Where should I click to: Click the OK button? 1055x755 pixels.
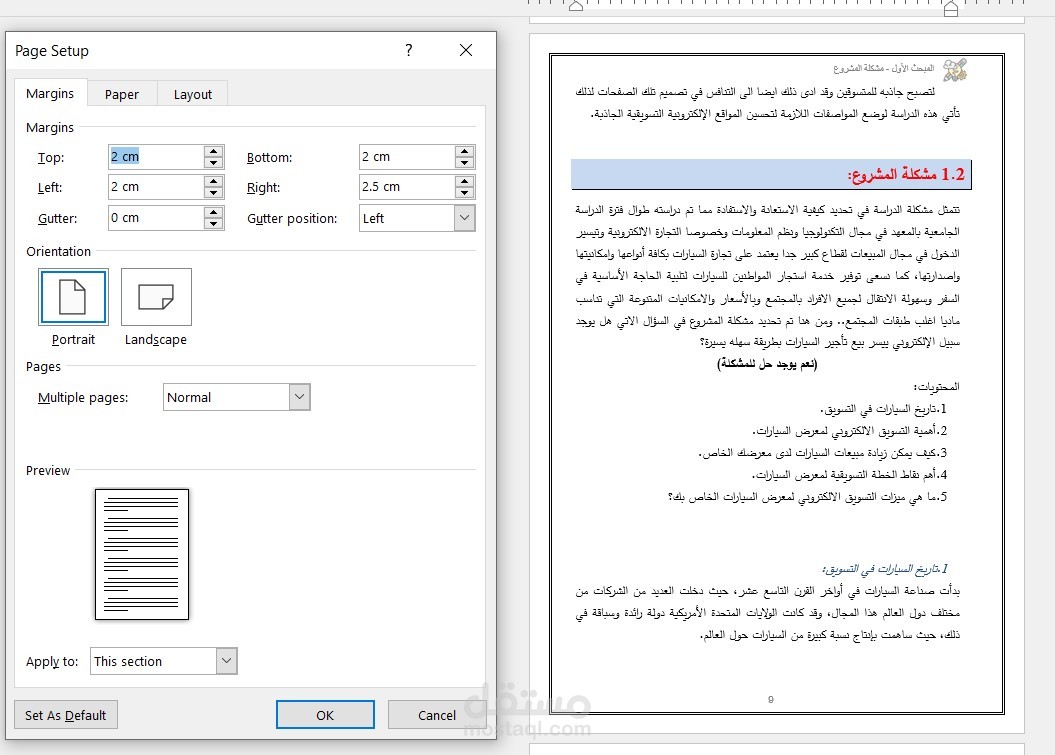coord(325,715)
